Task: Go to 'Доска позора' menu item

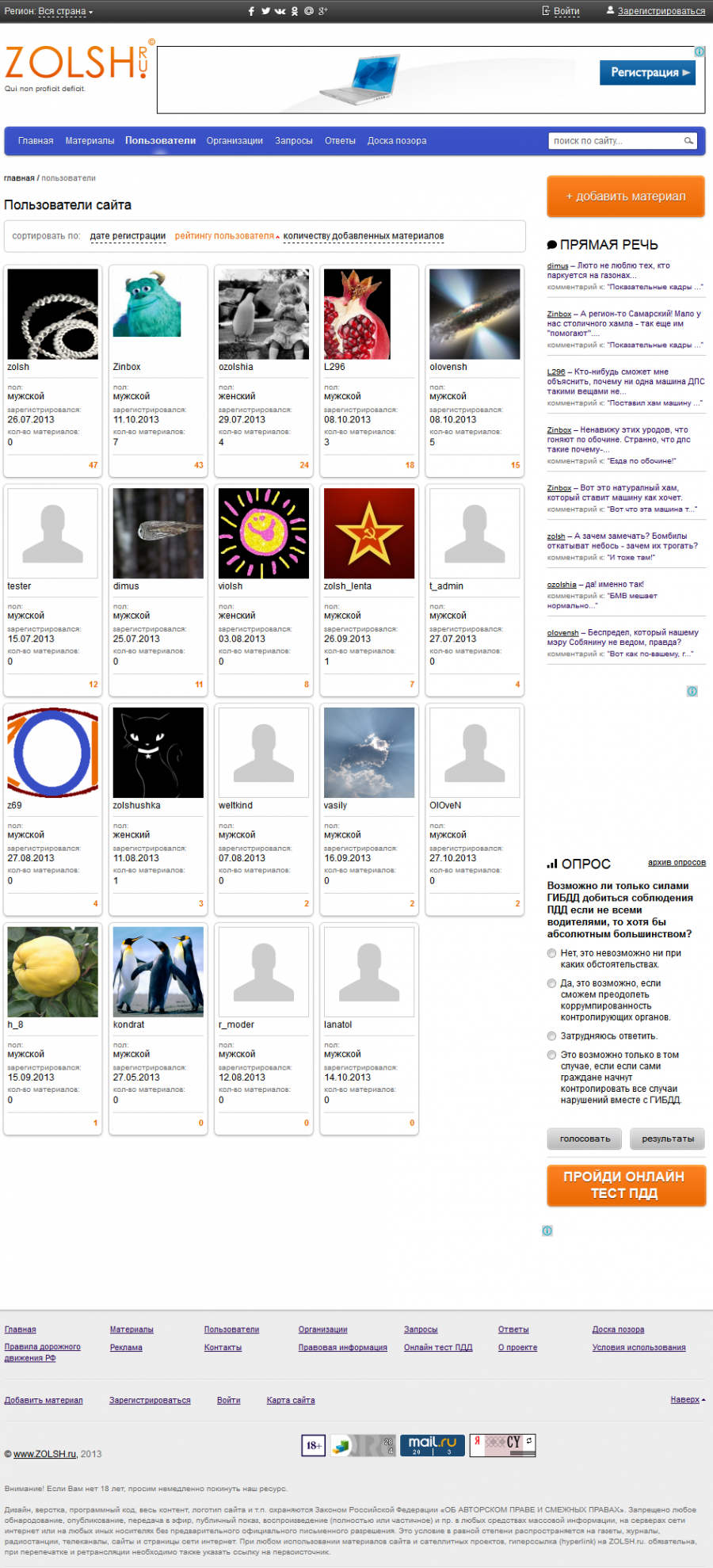Action: (396, 141)
